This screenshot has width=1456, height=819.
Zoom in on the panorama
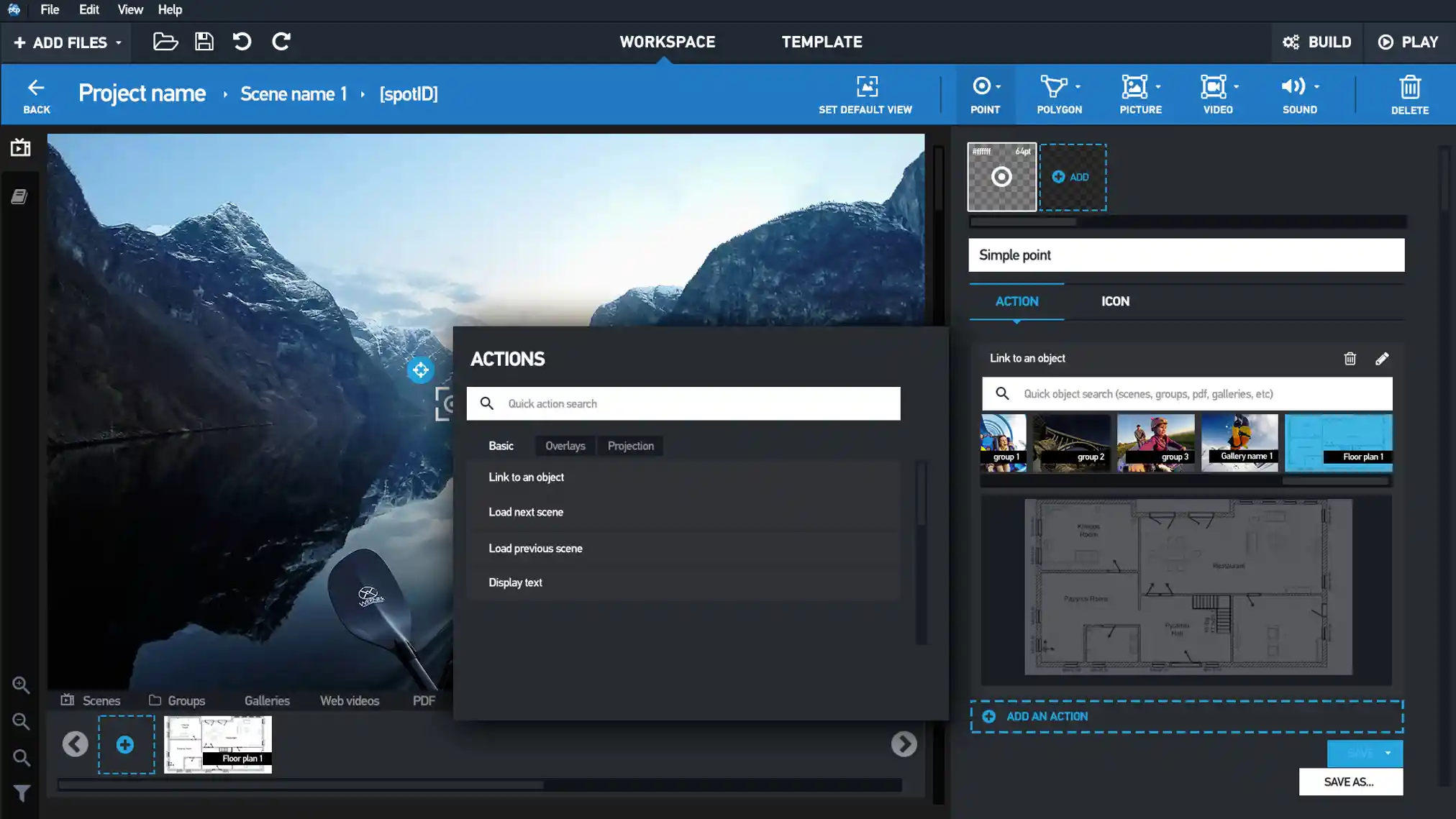(x=21, y=685)
